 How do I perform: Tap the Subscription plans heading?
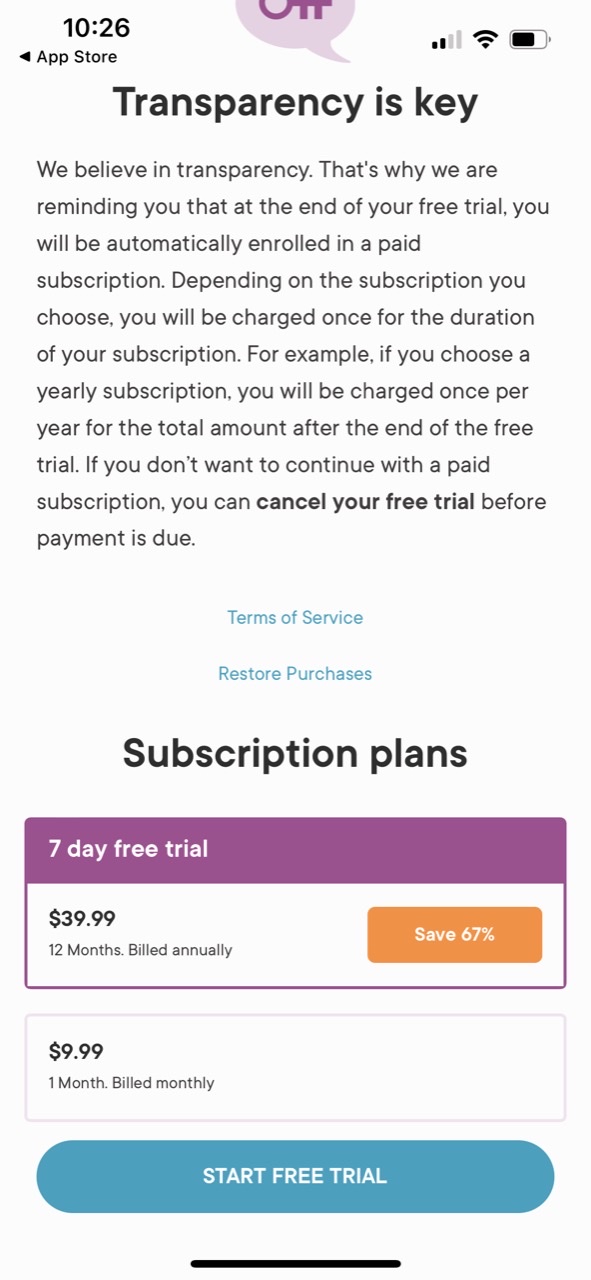[x=295, y=753]
